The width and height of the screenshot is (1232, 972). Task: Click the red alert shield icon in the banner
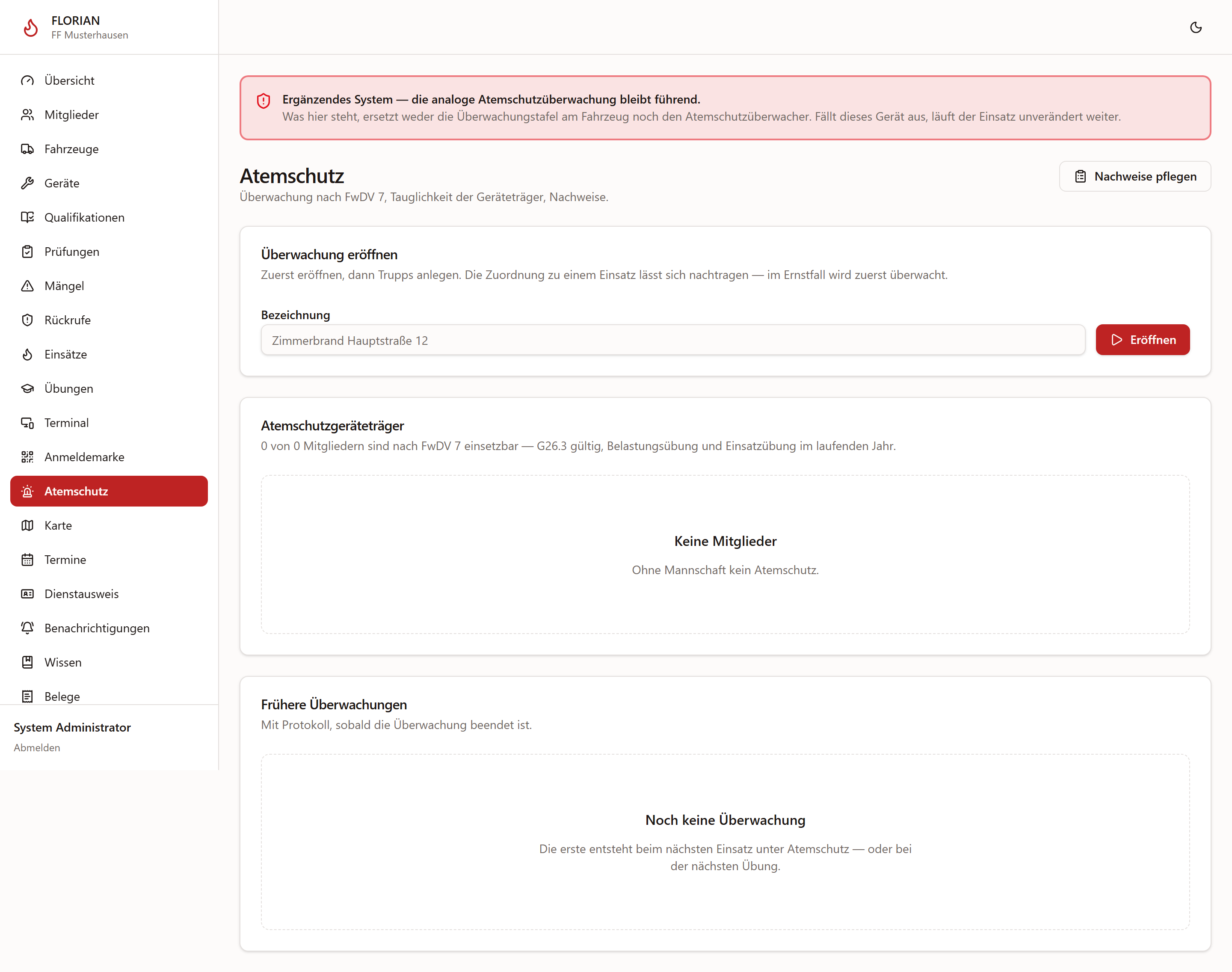[264, 101]
